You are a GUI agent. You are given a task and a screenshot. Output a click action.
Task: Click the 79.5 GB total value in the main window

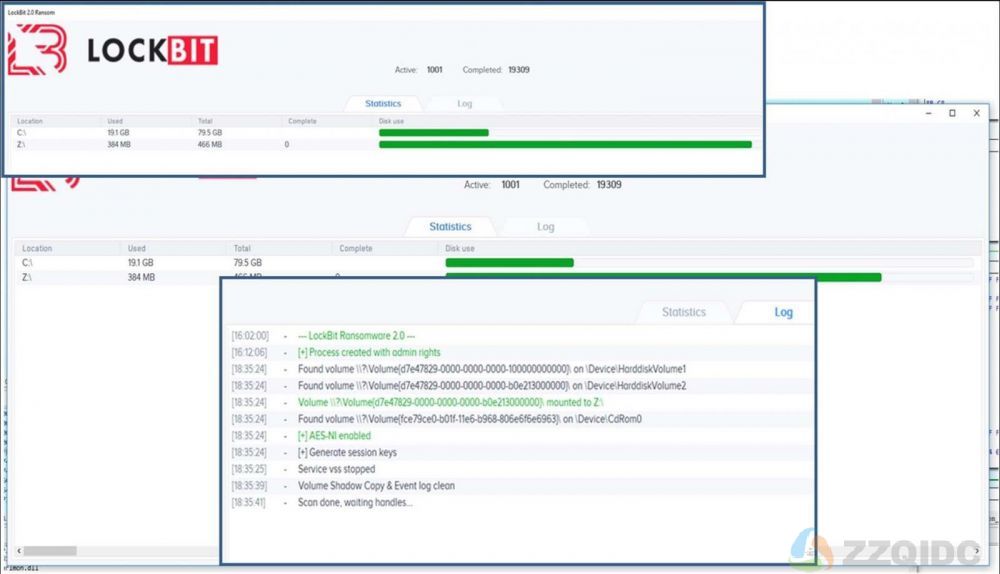247,263
